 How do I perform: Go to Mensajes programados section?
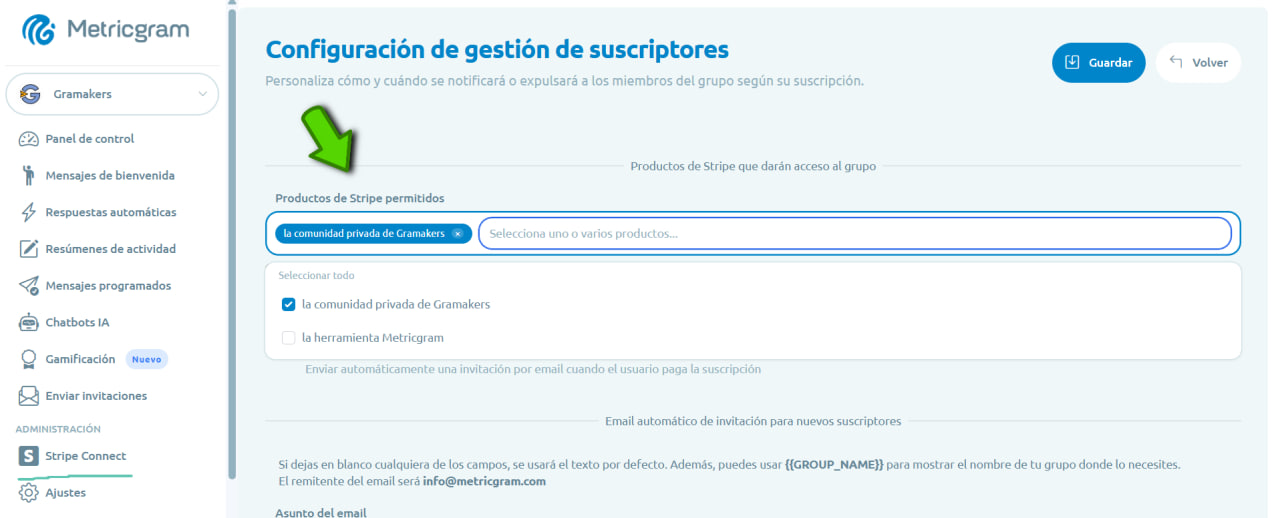tap(108, 286)
